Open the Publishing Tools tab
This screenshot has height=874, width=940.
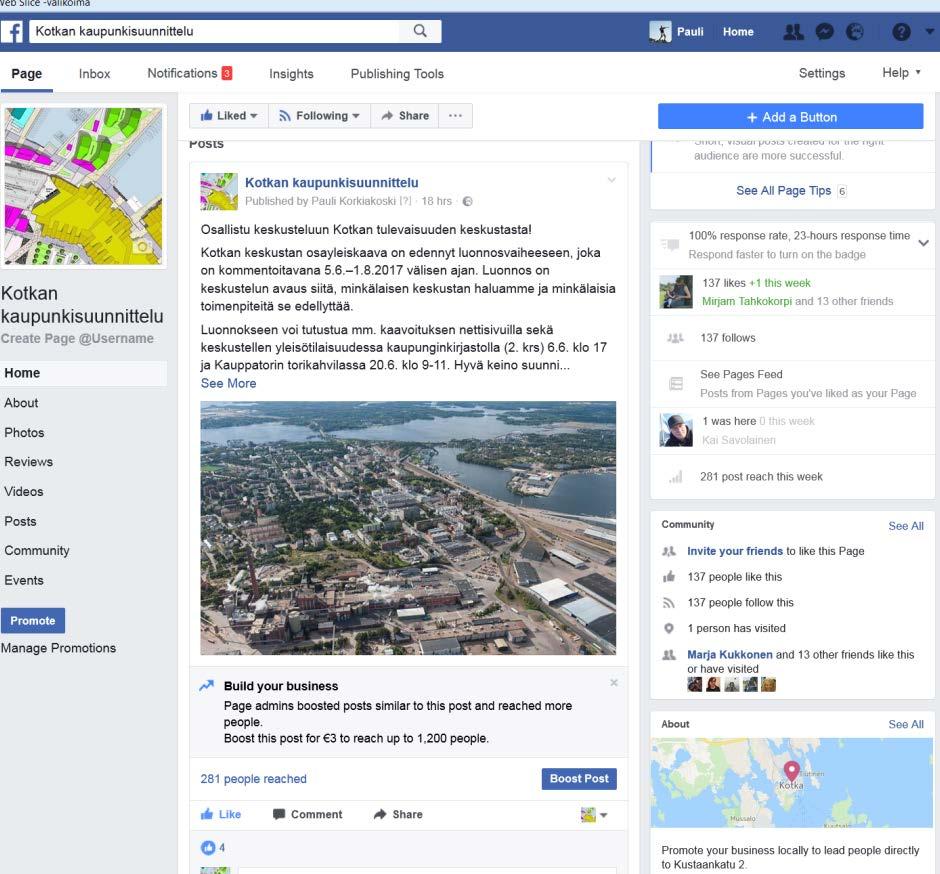click(x=397, y=74)
